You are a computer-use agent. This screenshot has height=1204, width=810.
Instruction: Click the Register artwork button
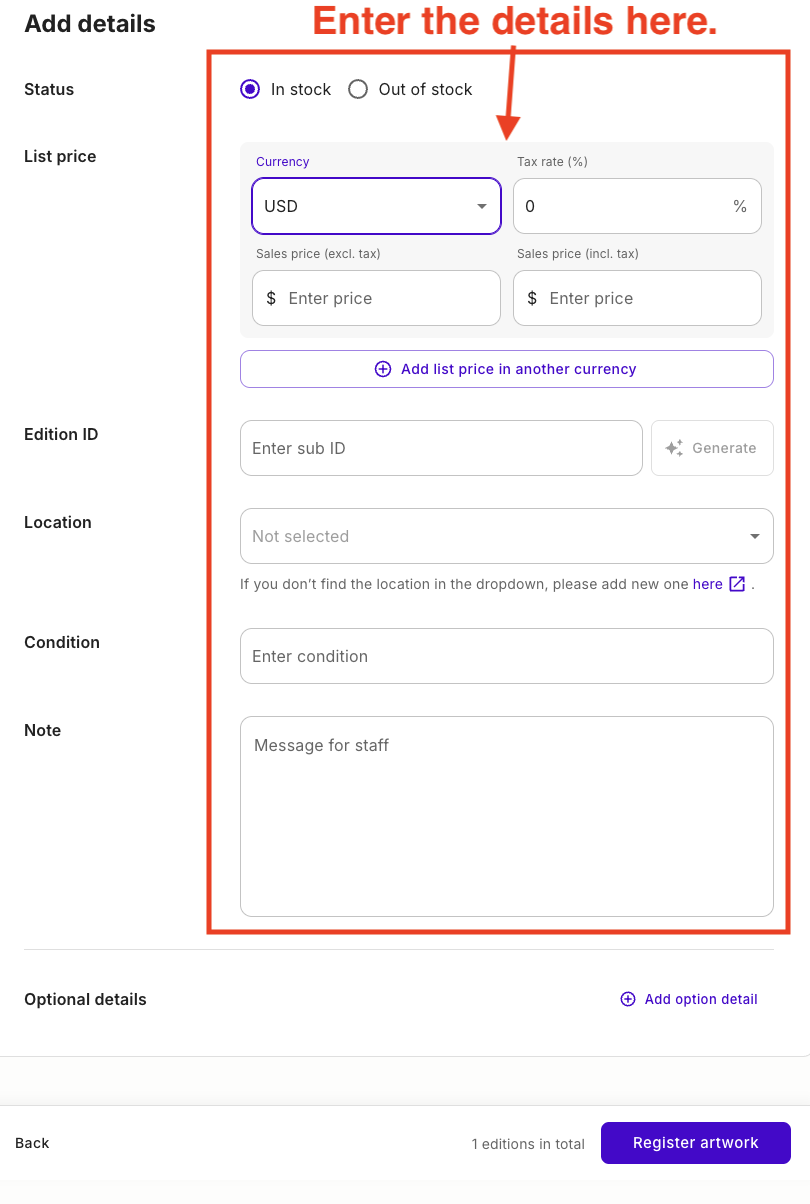coord(696,1143)
